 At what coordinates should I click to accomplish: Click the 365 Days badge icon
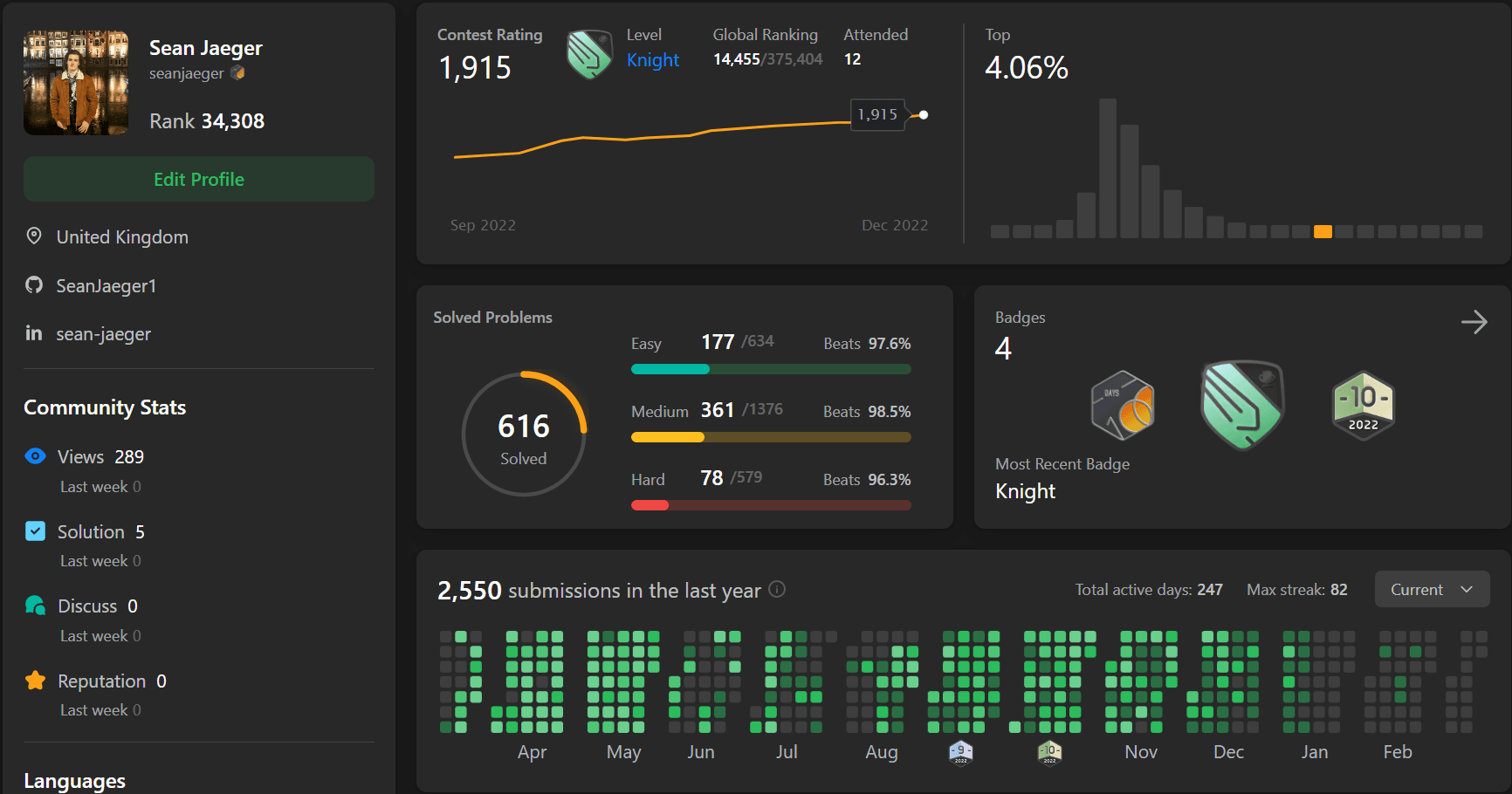coord(1121,404)
